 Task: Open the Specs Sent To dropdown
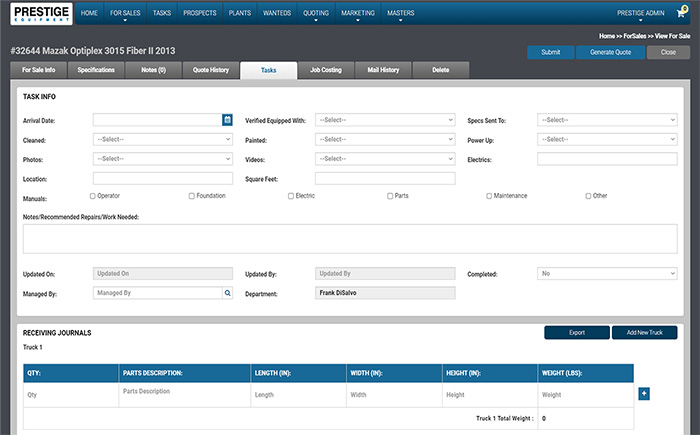click(607, 120)
